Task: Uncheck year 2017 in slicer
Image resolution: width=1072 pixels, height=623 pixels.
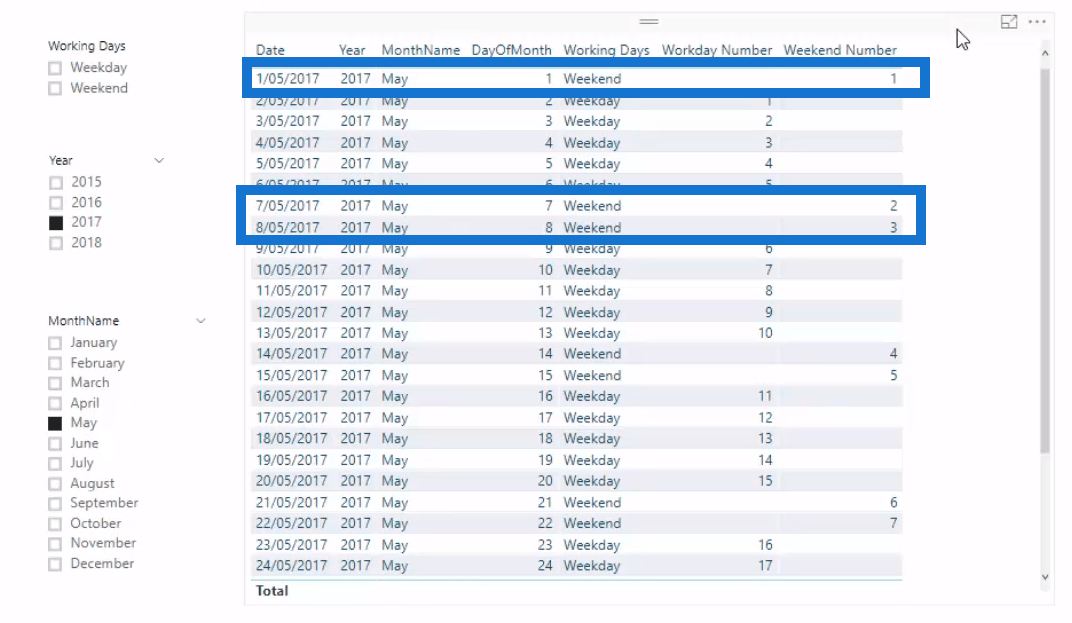Action: (56, 223)
